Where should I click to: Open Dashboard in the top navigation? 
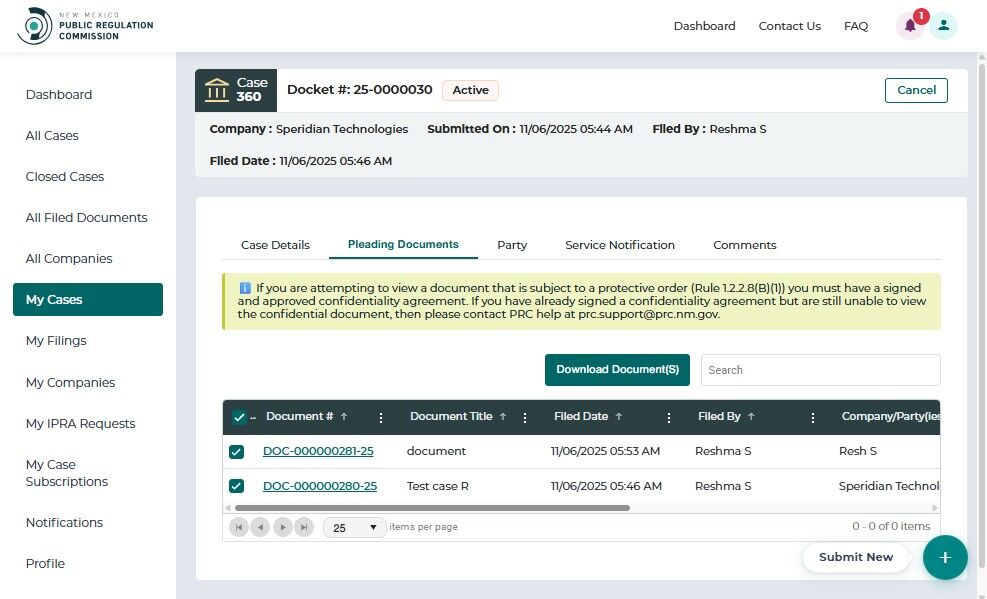(704, 26)
